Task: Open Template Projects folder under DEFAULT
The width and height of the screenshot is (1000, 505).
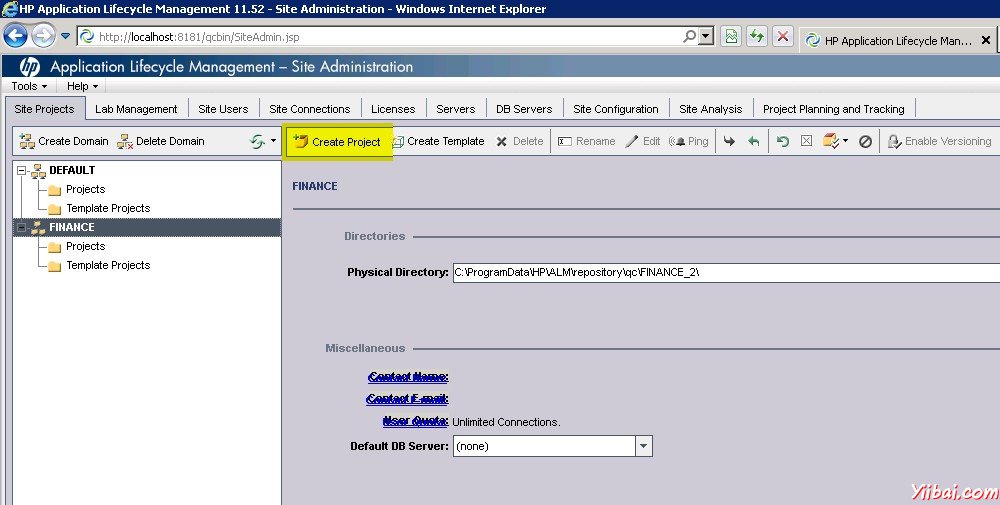Action: 108,209
